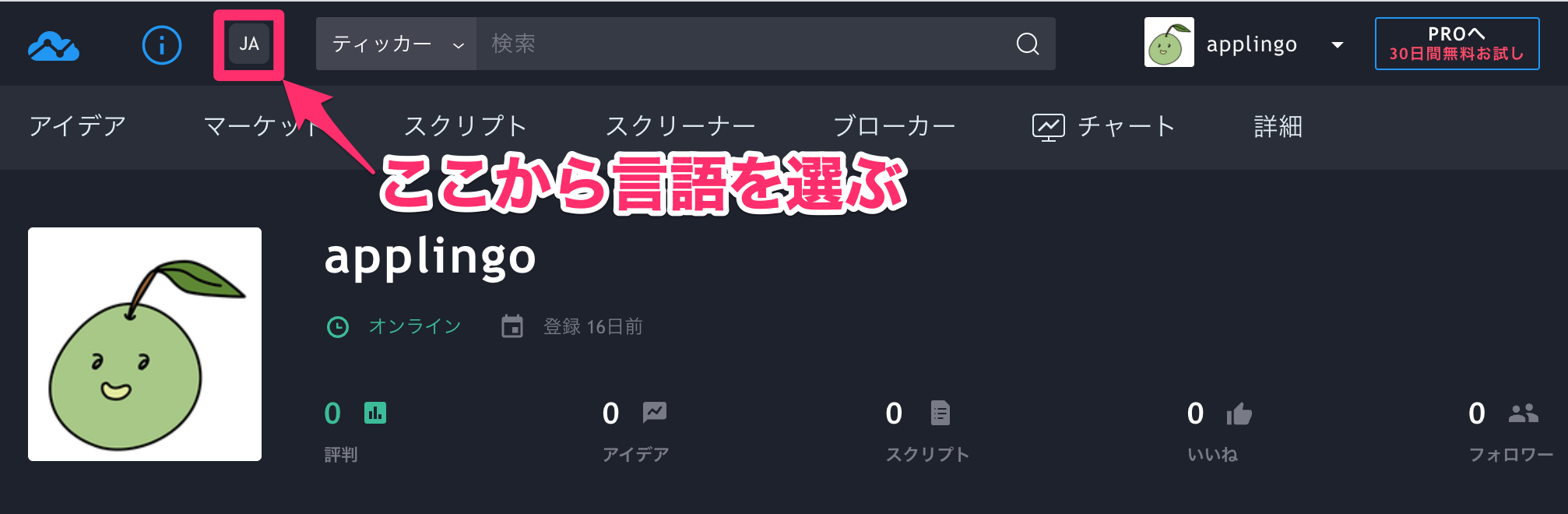The width and height of the screenshot is (1568, 514).
Task: Click the チャート chart monitor icon
Action: tap(1049, 127)
